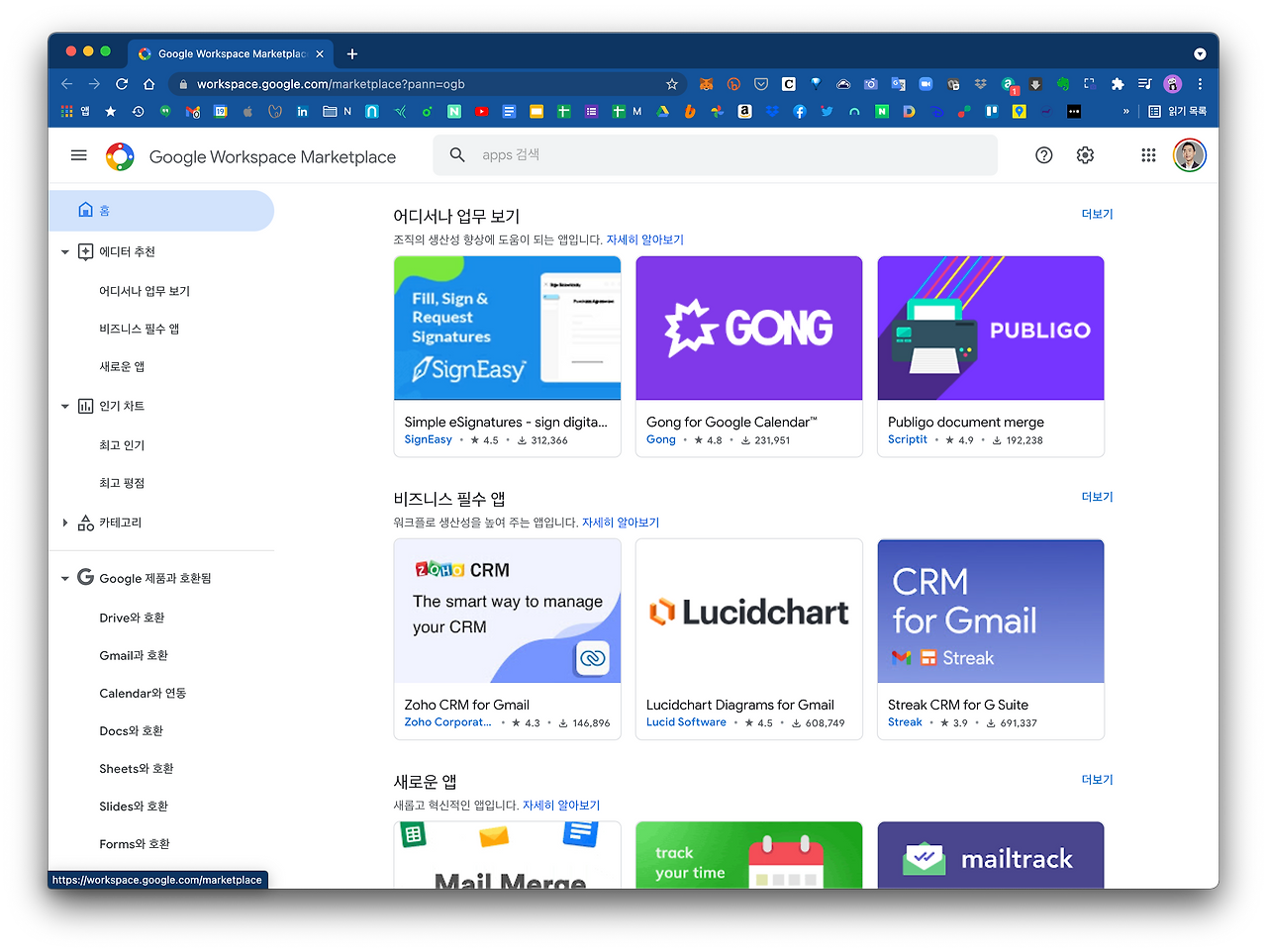Expand the 카테고리 section
This screenshot has height=952, width=1267.
[x=65, y=523]
